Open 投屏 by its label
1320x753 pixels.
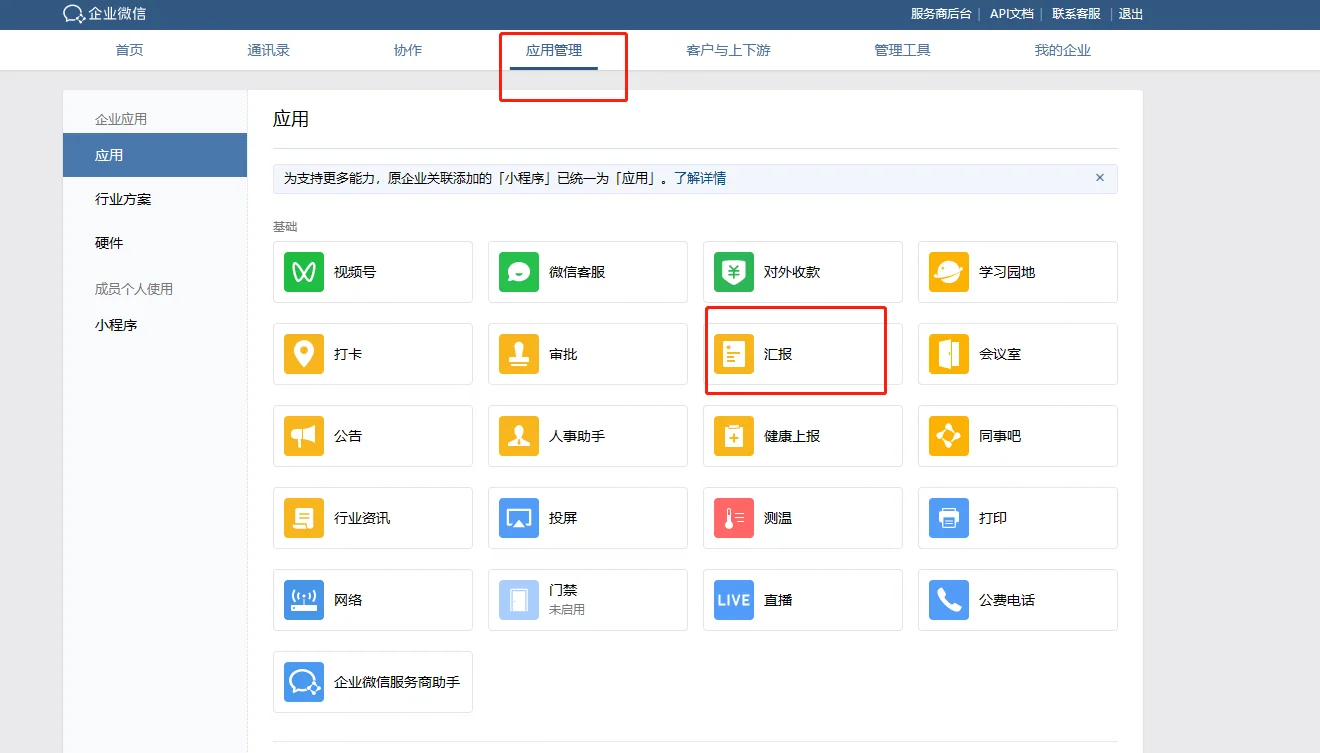point(563,518)
